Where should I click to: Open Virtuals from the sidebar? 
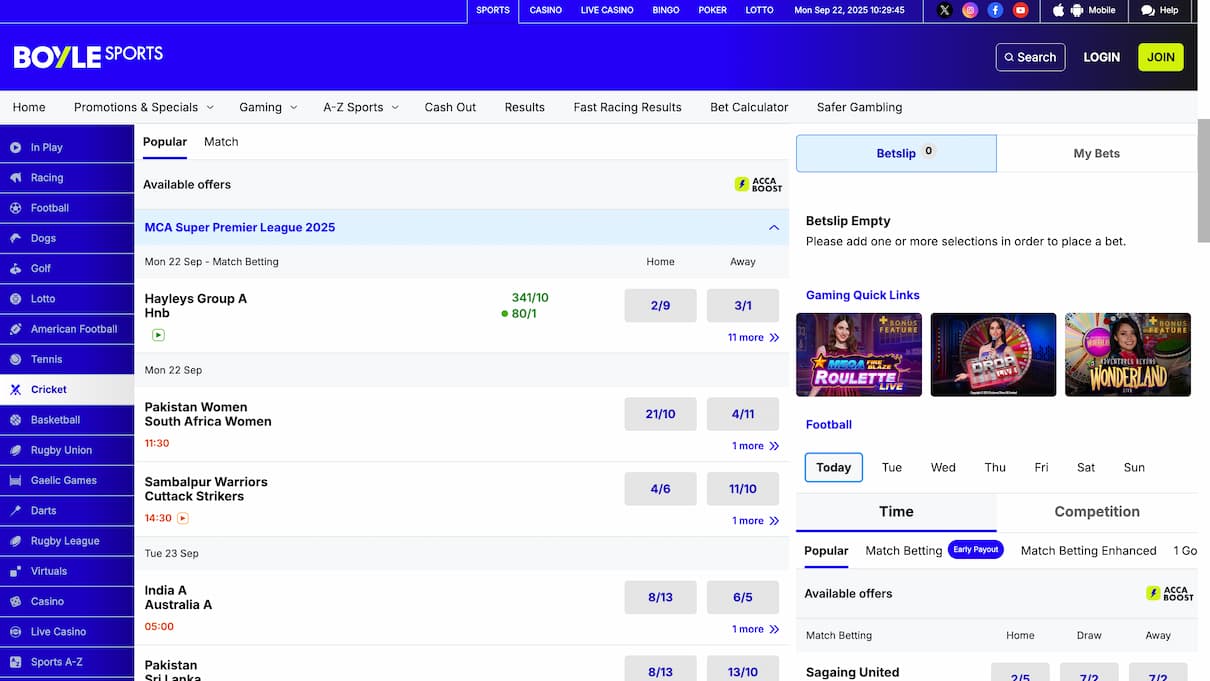point(67,571)
